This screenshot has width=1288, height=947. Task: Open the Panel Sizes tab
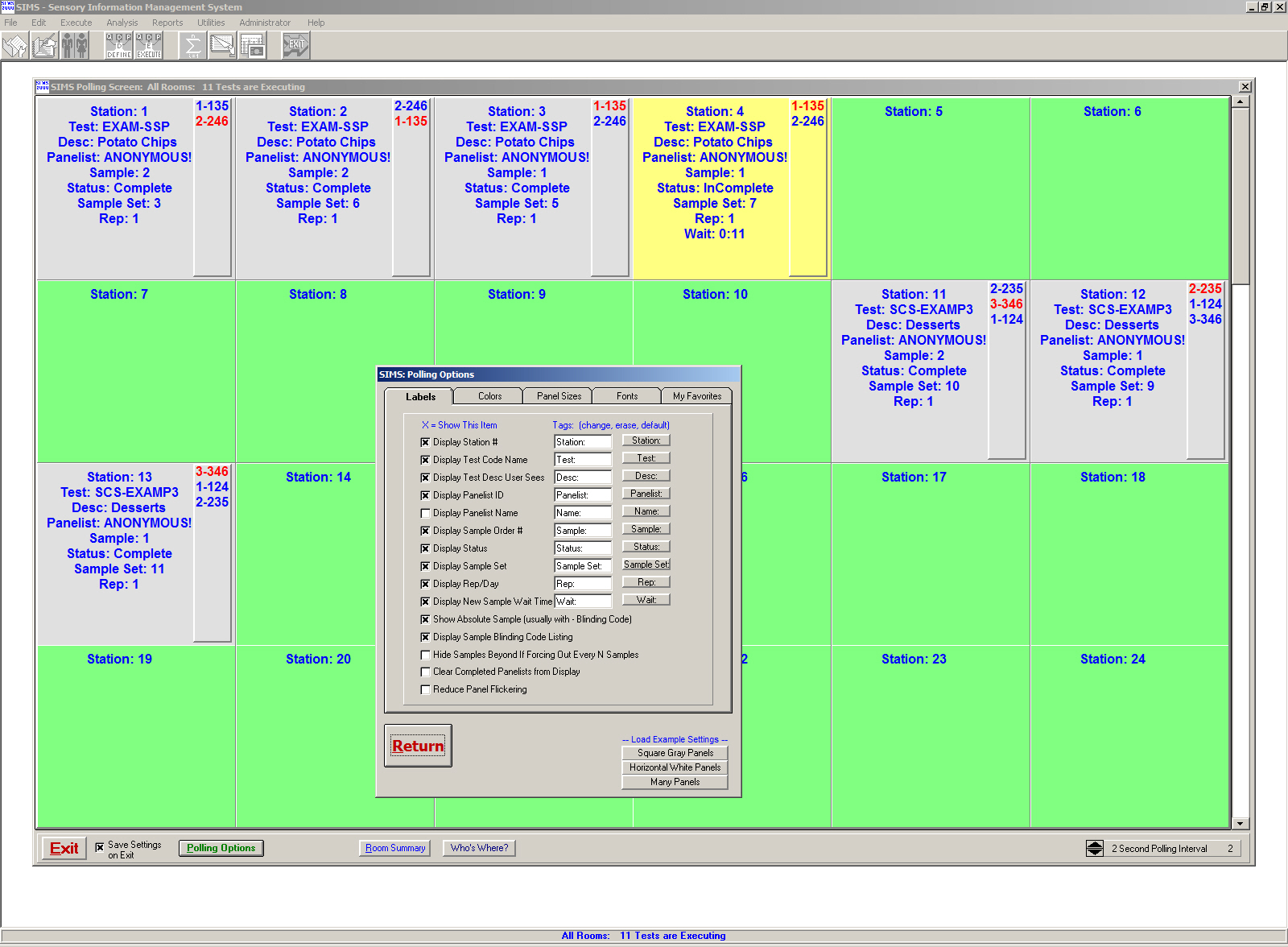(x=559, y=396)
